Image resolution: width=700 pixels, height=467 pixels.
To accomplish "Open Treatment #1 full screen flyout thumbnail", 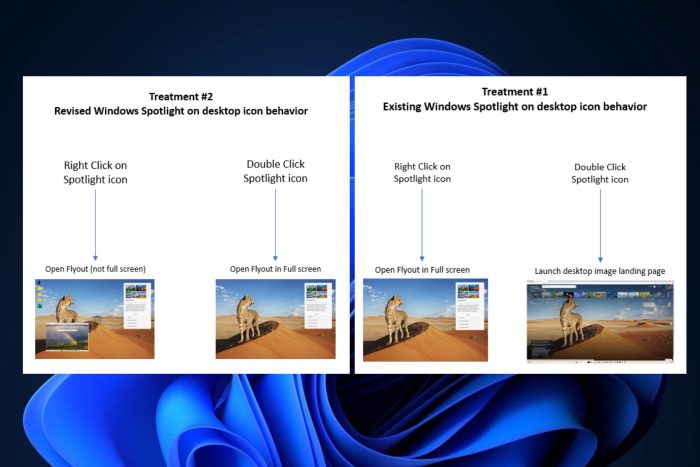I will (x=425, y=320).
